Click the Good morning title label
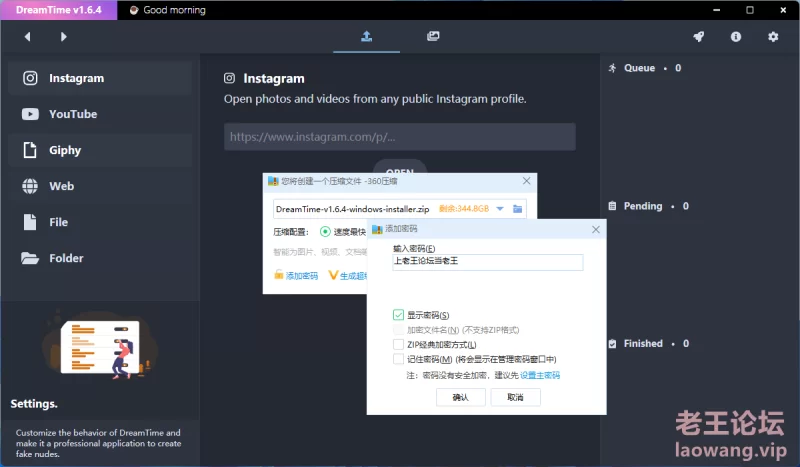This screenshot has width=800, height=467. pos(174,10)
